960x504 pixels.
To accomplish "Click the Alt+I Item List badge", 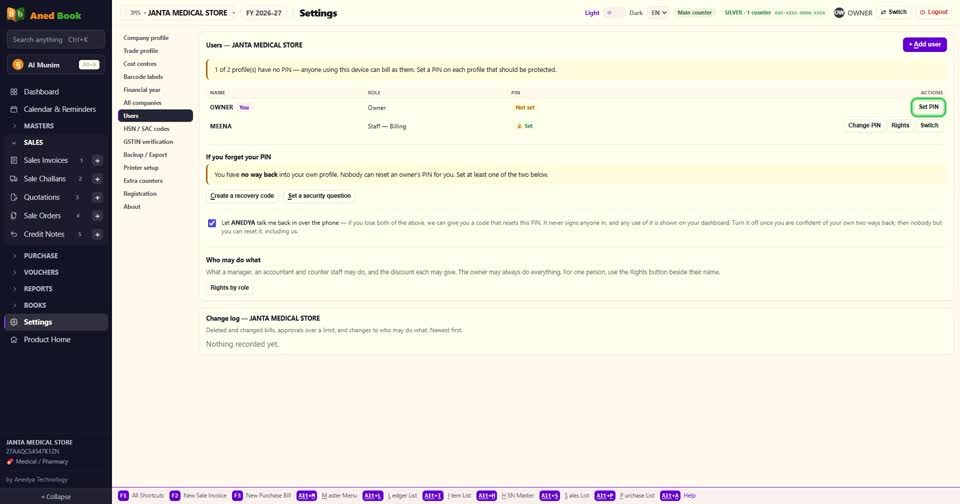I will (x=433, y=495).
